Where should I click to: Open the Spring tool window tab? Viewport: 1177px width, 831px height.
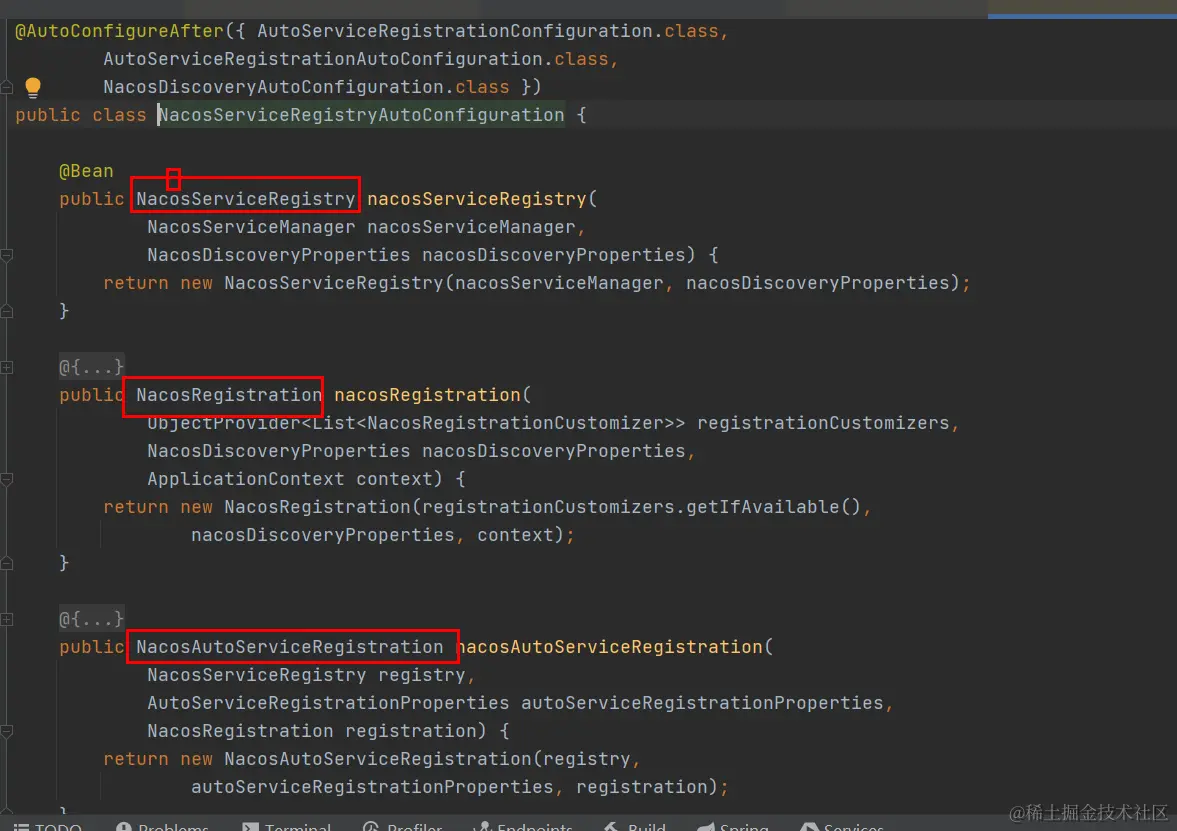point(733,826)
